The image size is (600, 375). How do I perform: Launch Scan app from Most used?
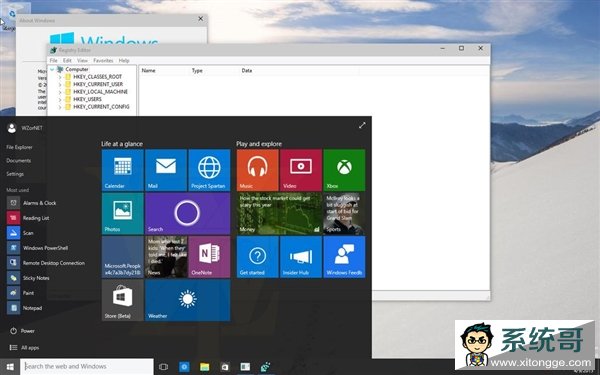click(21, 233)
